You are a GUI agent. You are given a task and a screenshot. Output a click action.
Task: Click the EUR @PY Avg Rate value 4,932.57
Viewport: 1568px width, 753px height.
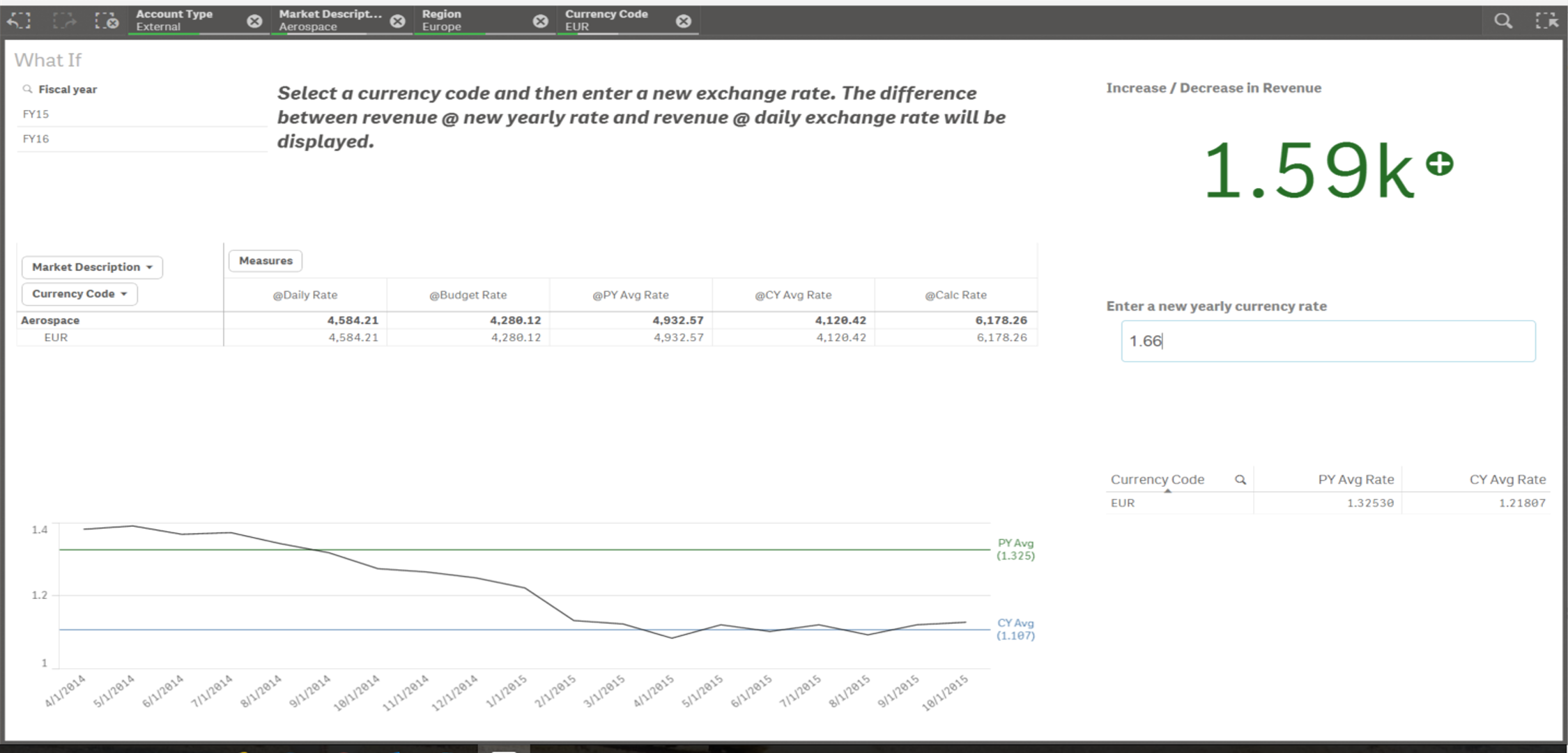pos(678,337)
